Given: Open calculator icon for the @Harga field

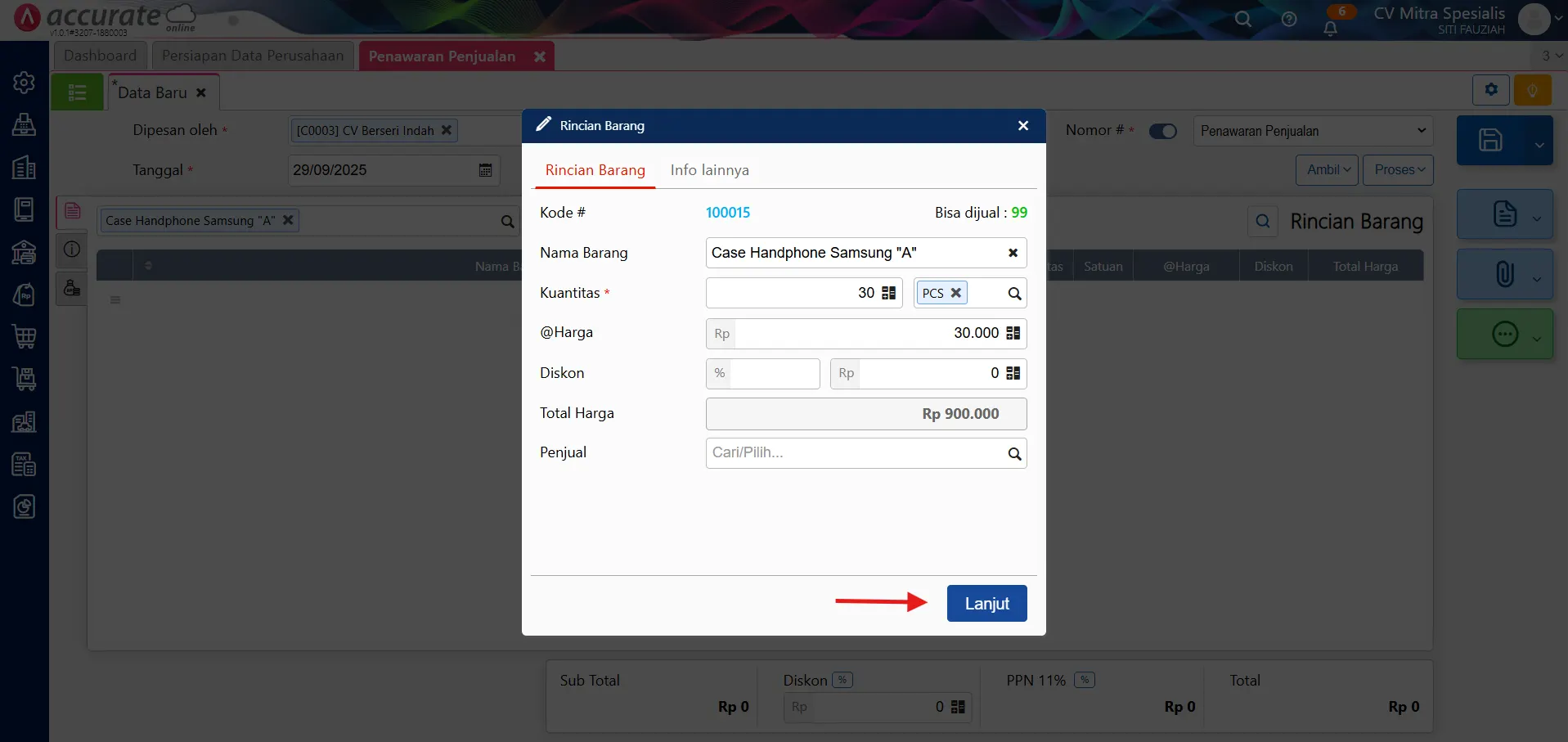Looking at the screenshot, I should tap(1013, 333).
